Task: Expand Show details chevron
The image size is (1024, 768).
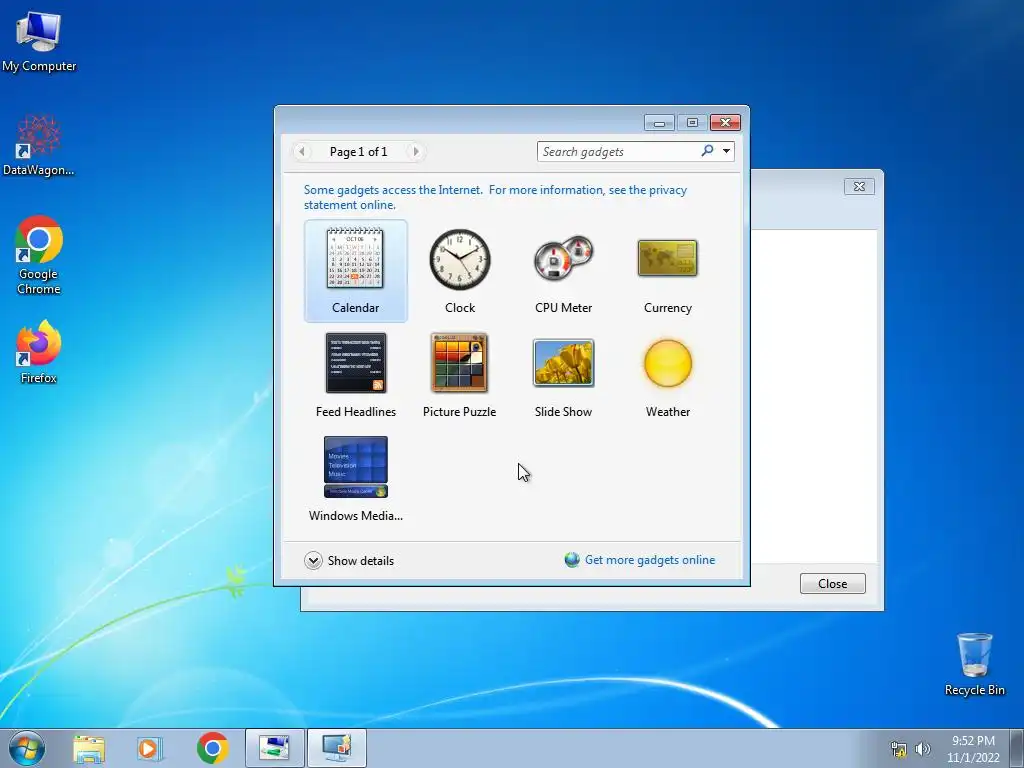Action: point(313,560)
